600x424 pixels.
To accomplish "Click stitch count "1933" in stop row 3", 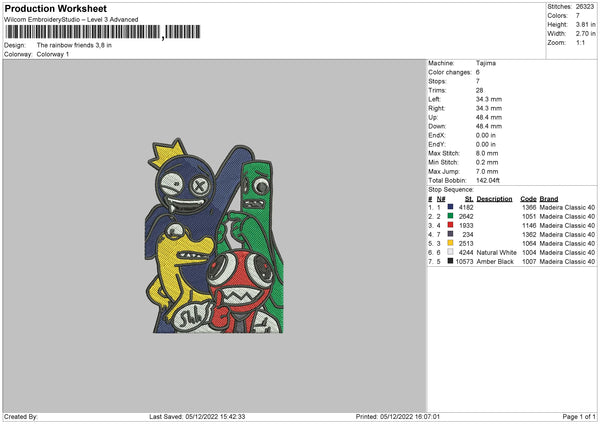I will (x=466, y=225).
